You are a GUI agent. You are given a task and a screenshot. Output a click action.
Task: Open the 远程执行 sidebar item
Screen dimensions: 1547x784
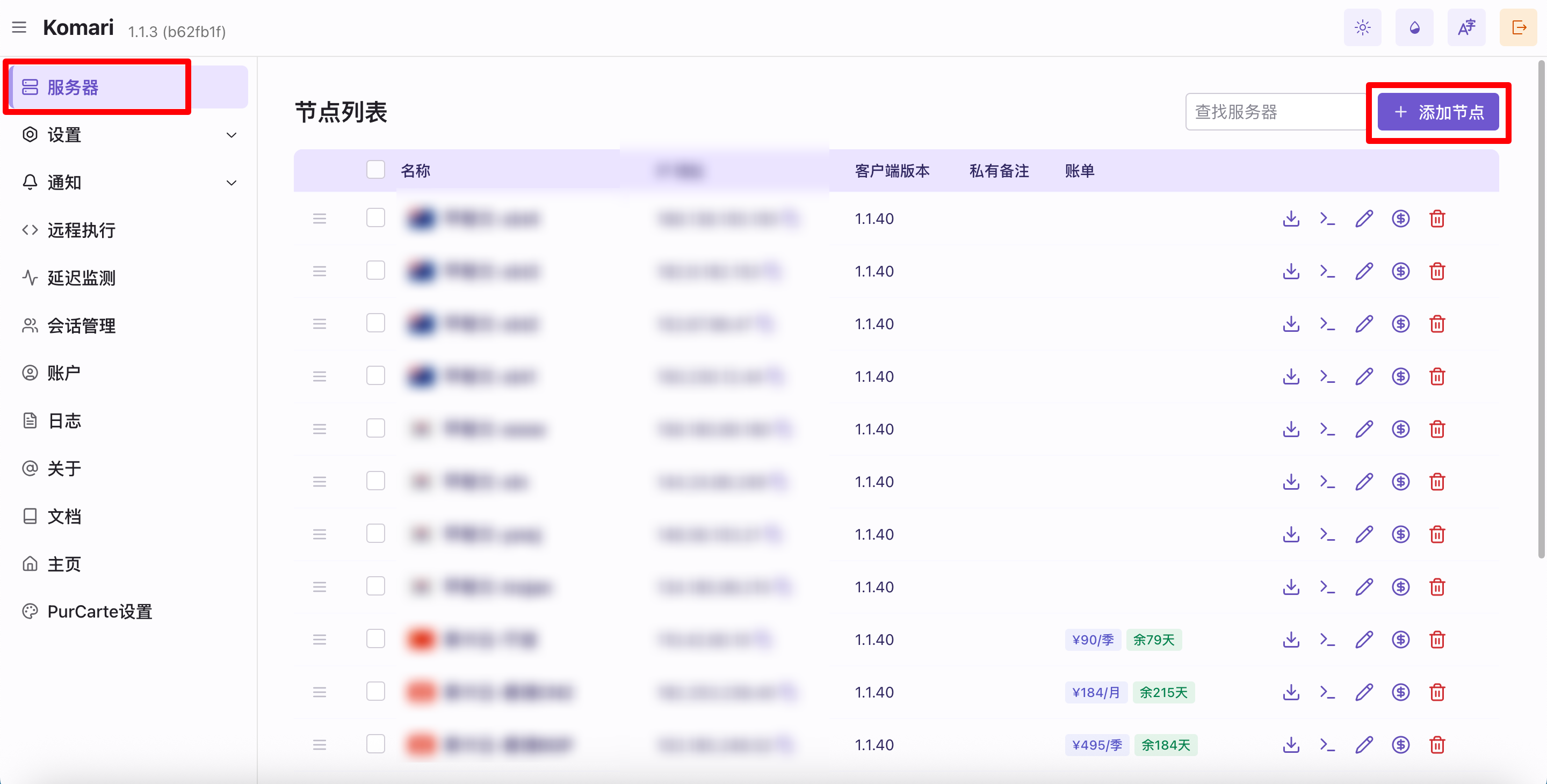tap(81, 230)
